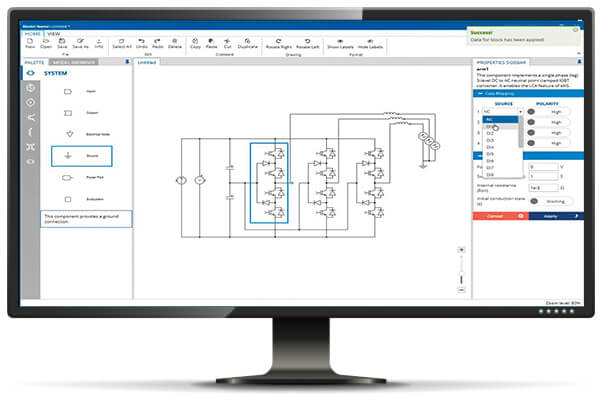This screenshot has height=396, width=602.
Task: Collapse the Gate Mapping section header
Action: tap(528, 94)
